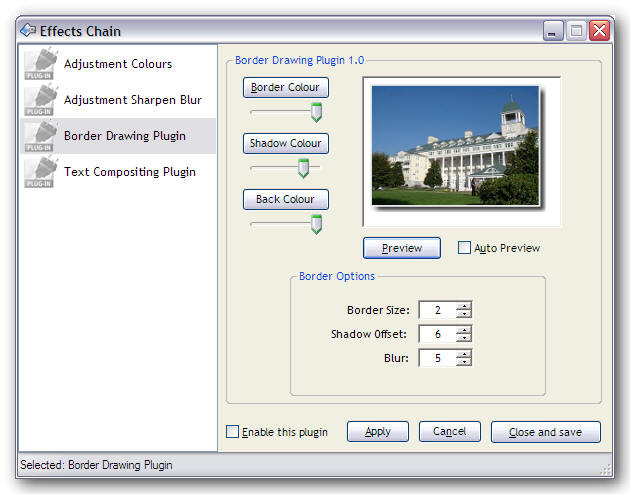630x494 pixels.
Task: Click the Border Size value field
Action: point(438,310)
